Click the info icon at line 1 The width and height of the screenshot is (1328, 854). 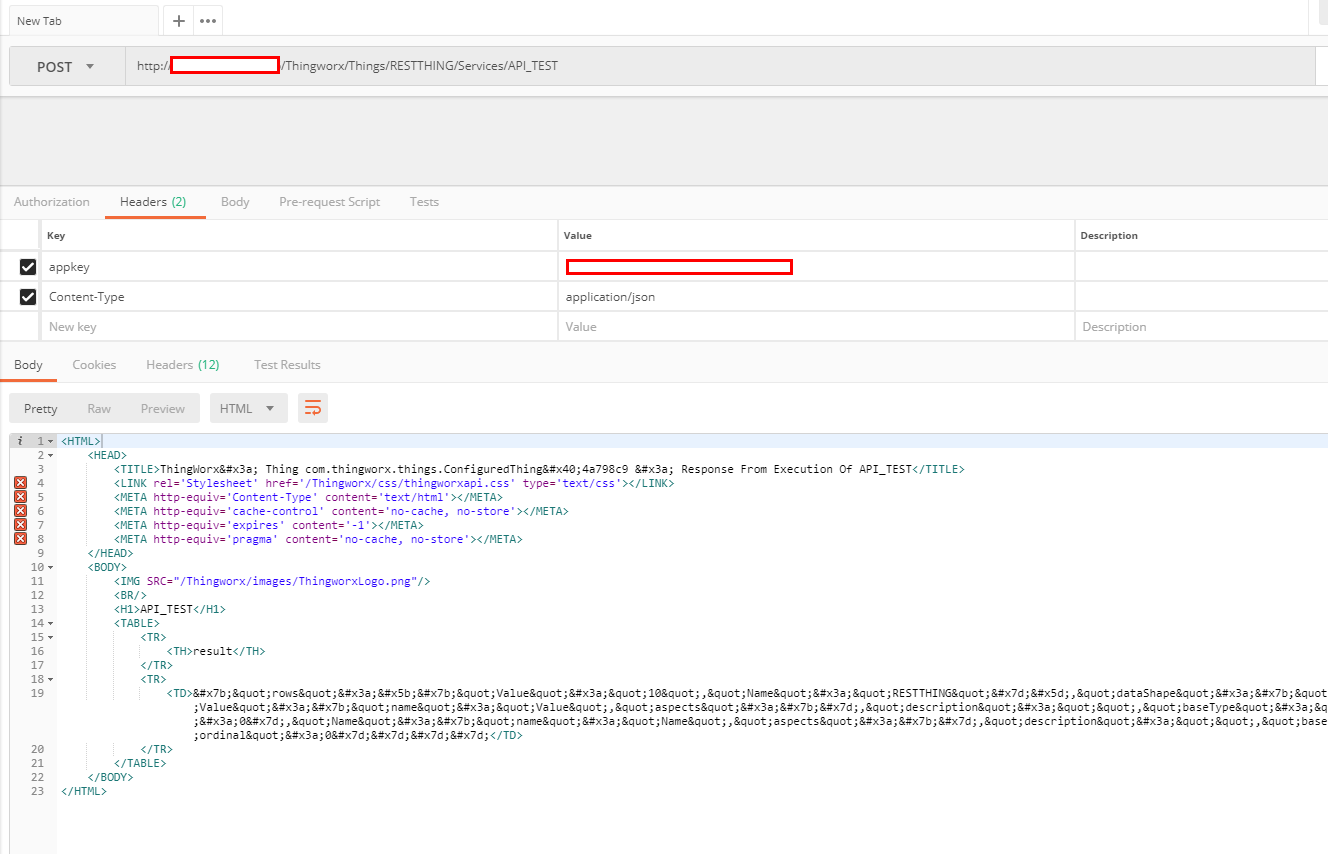pyautogui.click(x=20, y=441)
